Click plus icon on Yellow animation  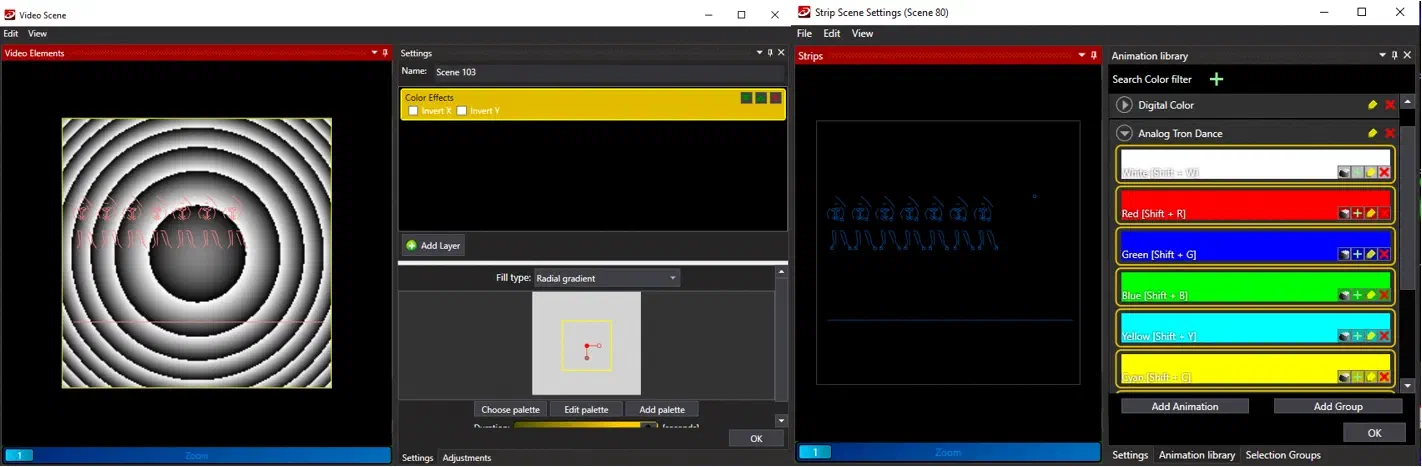(1357, 336)
